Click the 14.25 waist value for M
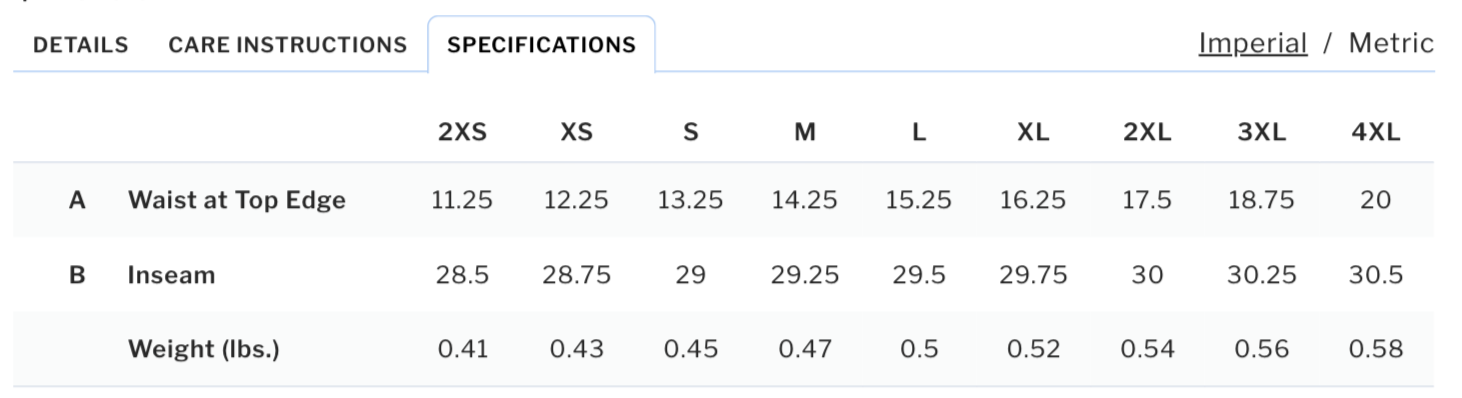 point(805,200)
